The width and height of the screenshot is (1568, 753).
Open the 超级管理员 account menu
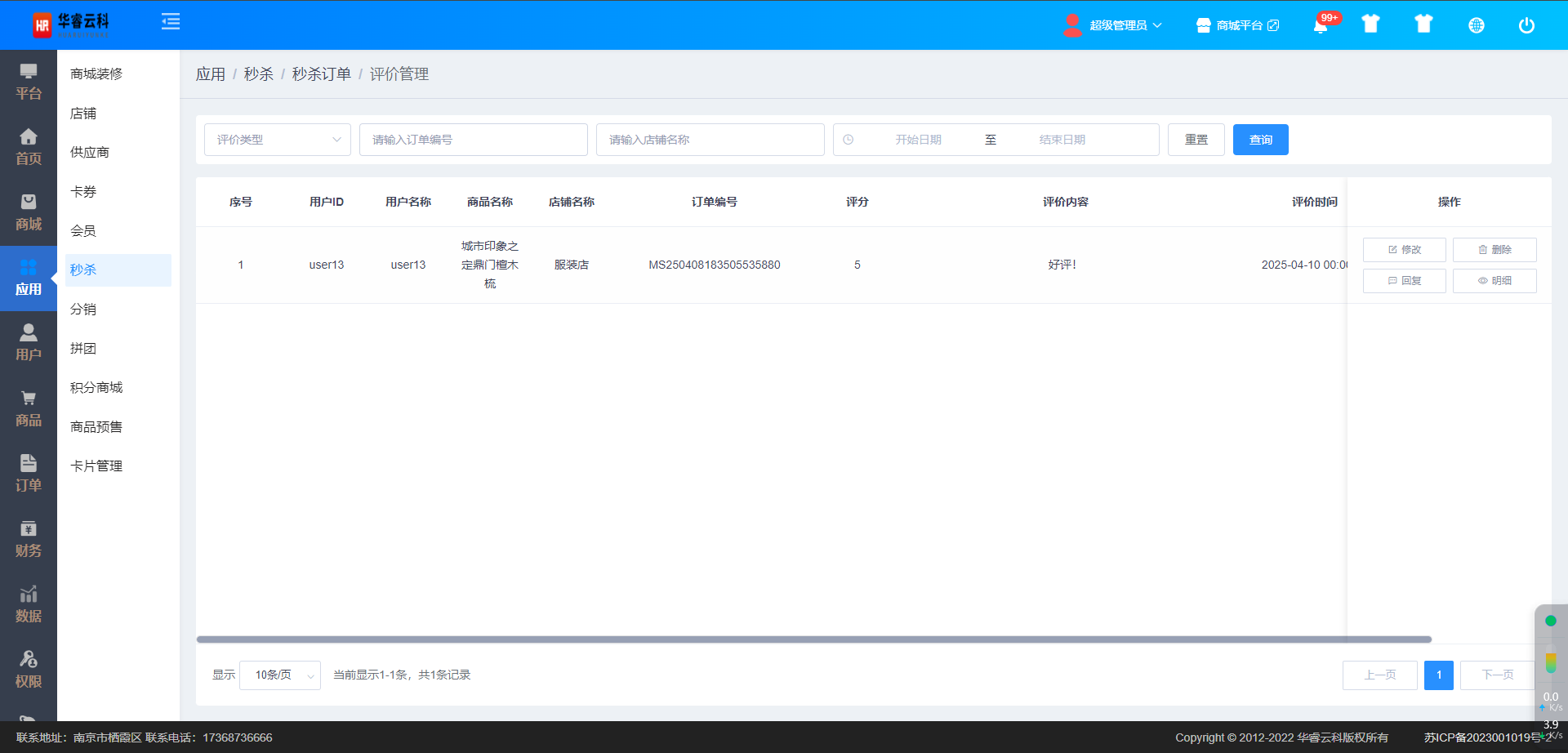1113,25
